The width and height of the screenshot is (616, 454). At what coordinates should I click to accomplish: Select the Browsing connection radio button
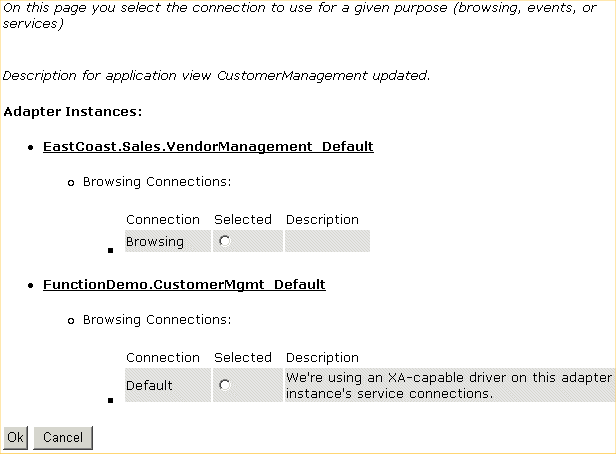[x=224, y=241]
